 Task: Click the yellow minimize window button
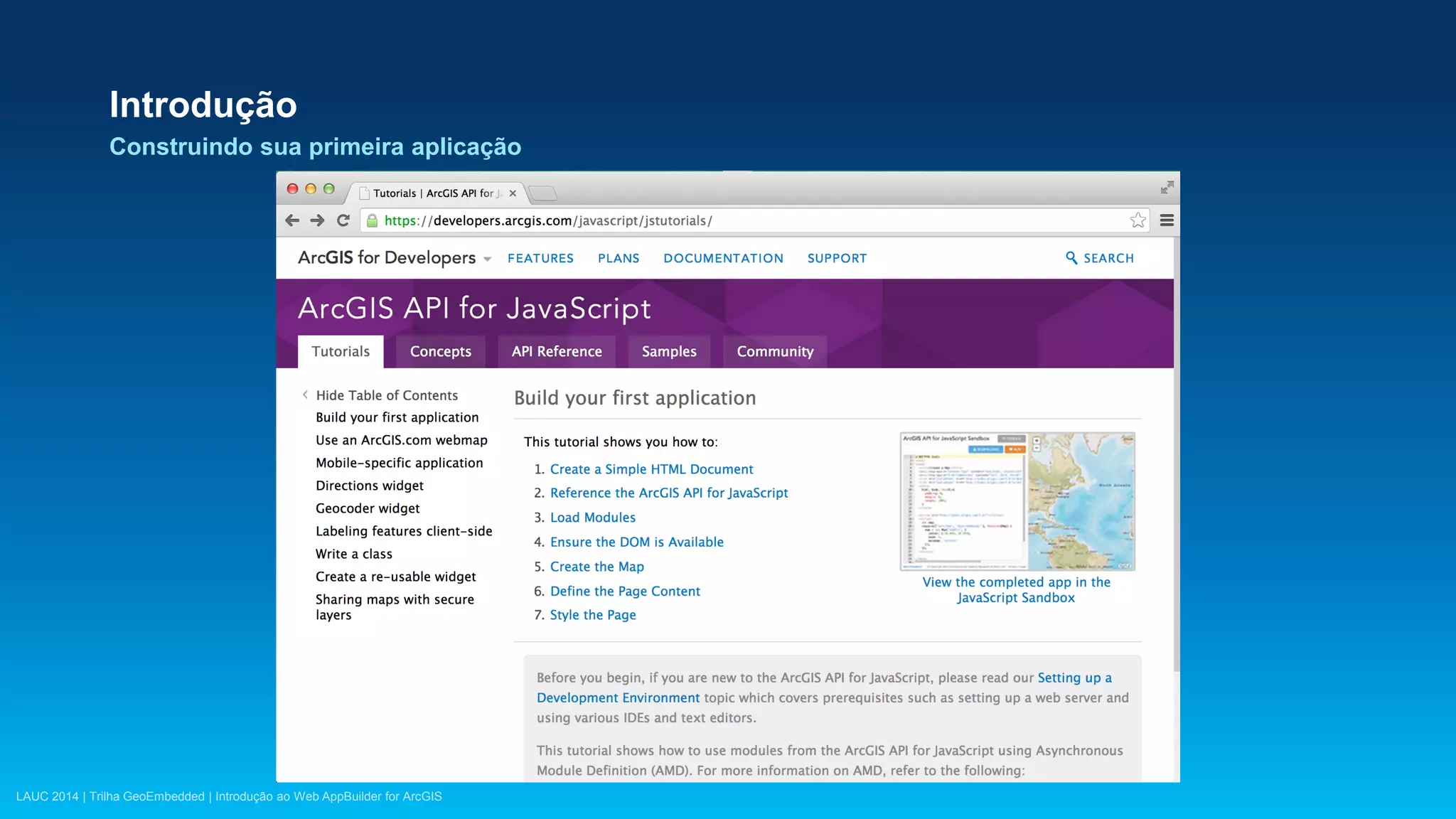tap(311, 188)
